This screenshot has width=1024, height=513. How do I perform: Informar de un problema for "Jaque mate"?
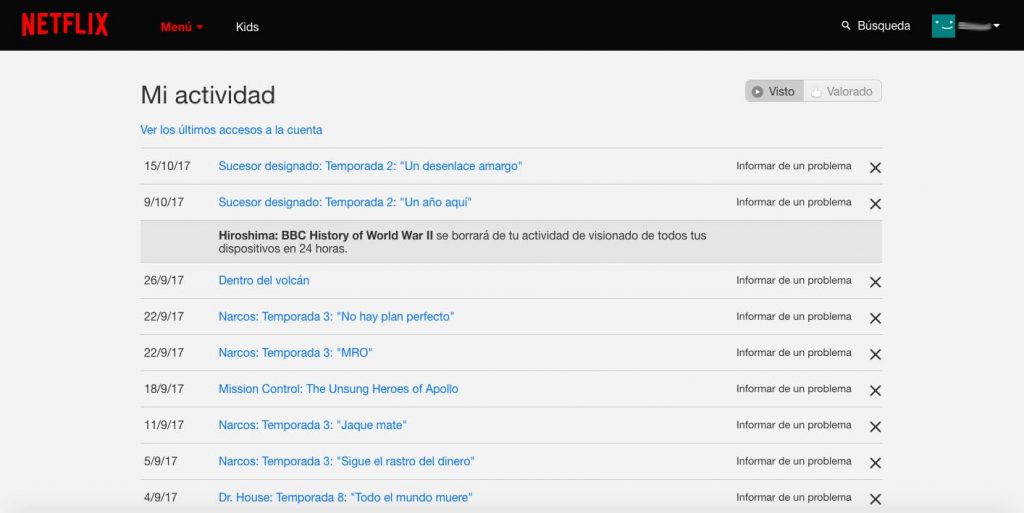point(793,425)
